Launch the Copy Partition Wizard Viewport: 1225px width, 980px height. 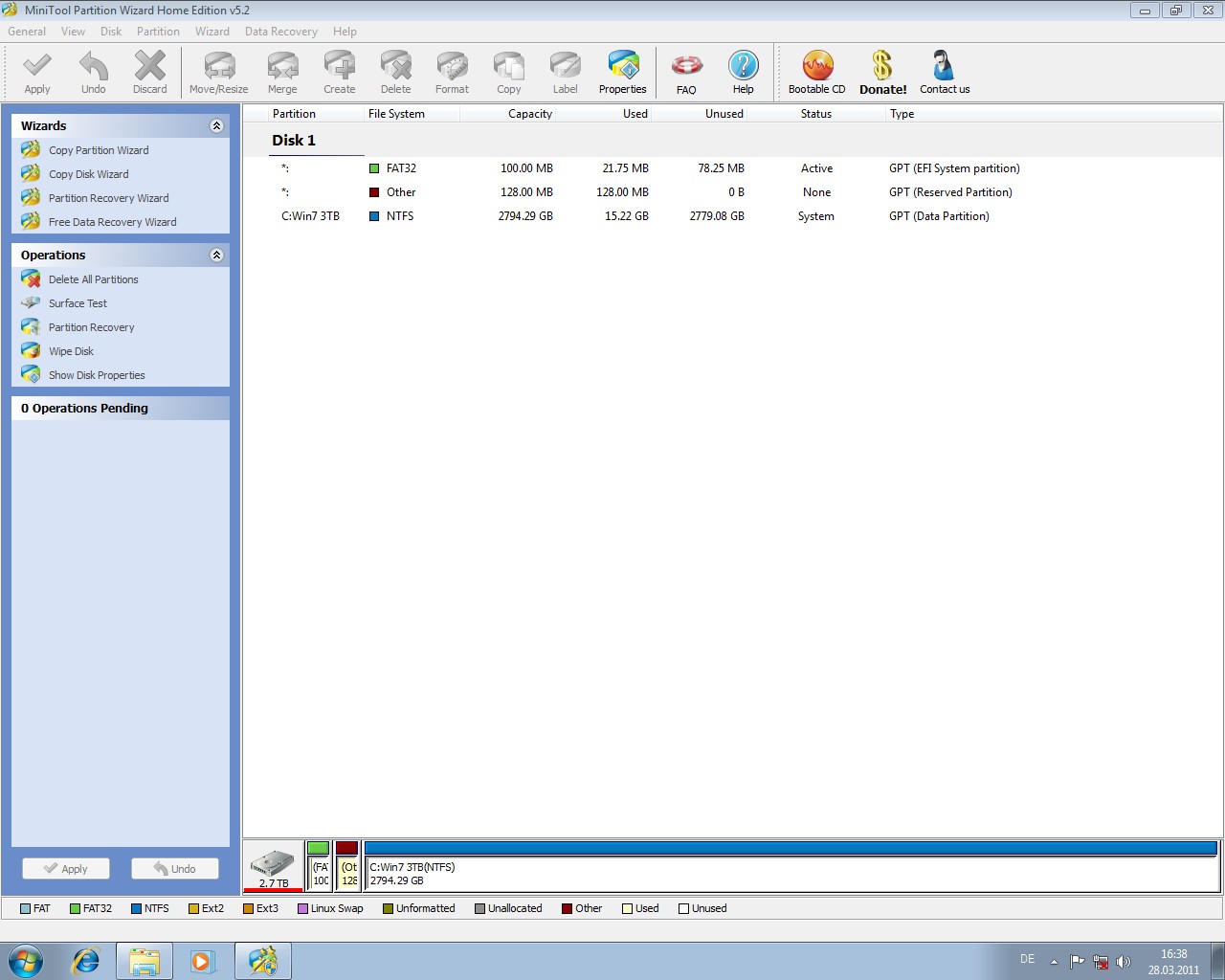tap(99, 150)
